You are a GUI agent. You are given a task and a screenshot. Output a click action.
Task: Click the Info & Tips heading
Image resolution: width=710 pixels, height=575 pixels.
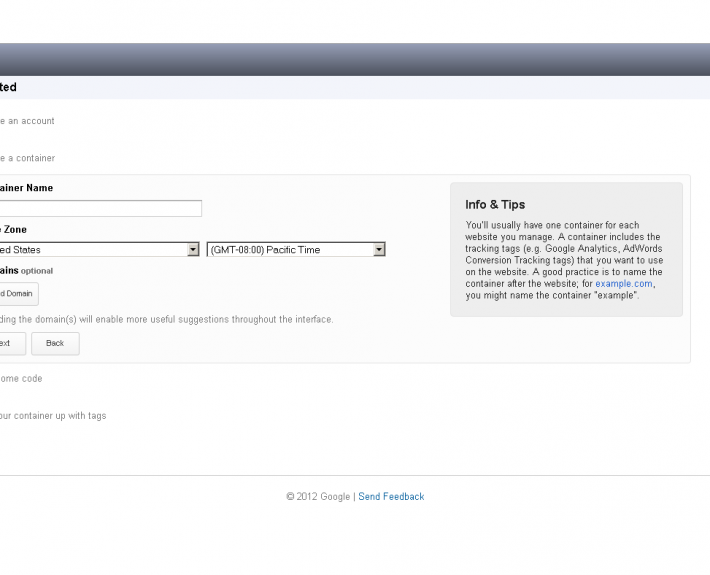(x=495, y=205)
